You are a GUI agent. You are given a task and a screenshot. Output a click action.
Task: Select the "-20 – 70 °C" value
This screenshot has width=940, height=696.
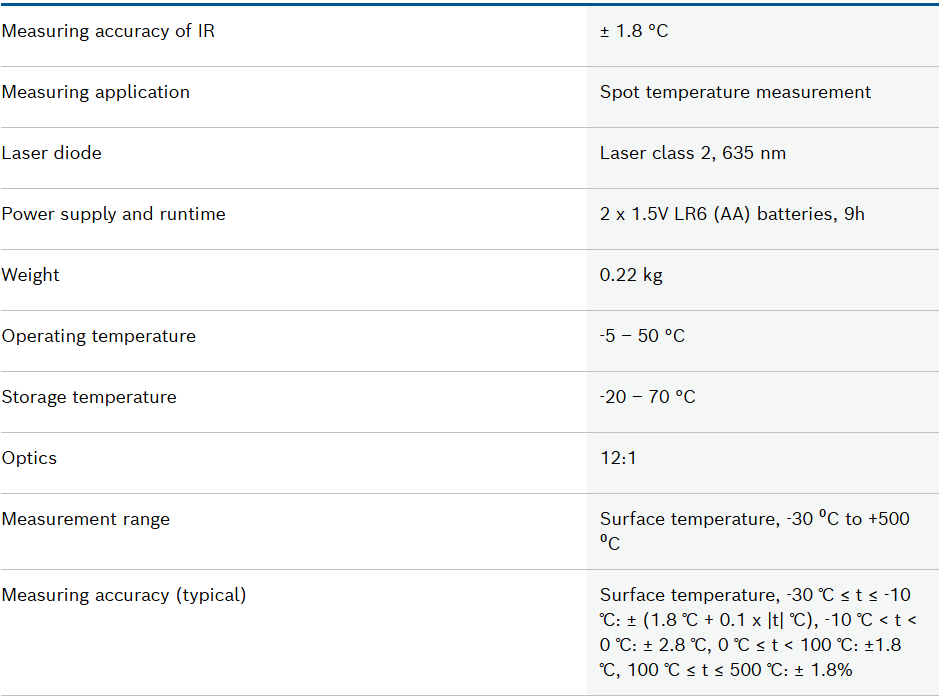point(647,397)
